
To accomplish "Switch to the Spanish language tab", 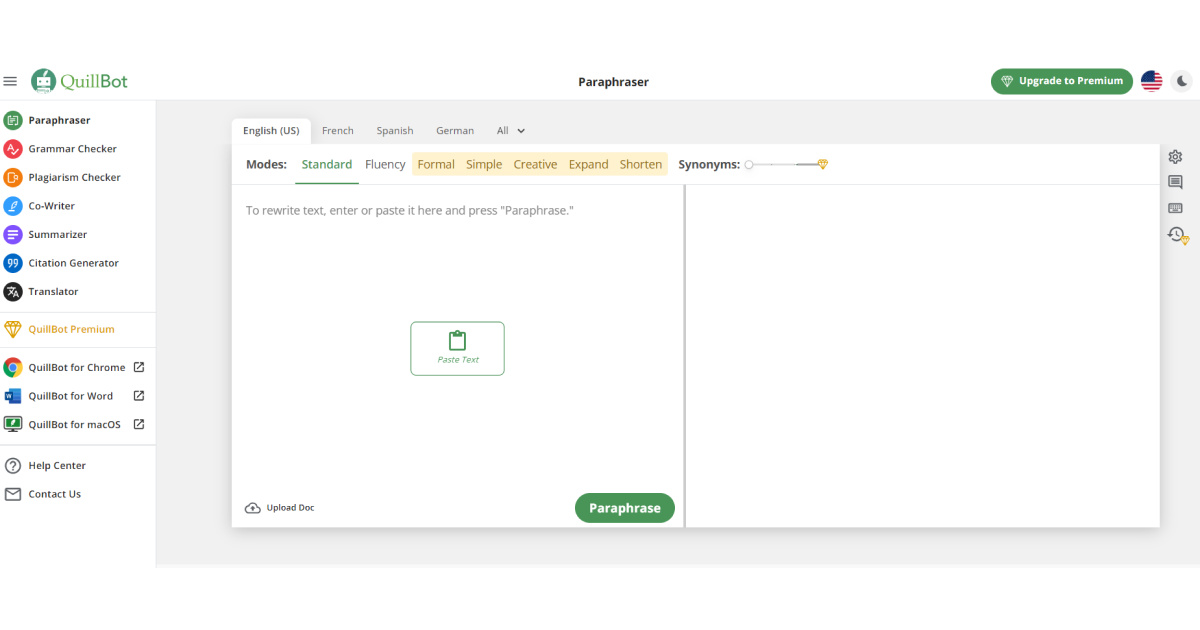I will point(395,131).
